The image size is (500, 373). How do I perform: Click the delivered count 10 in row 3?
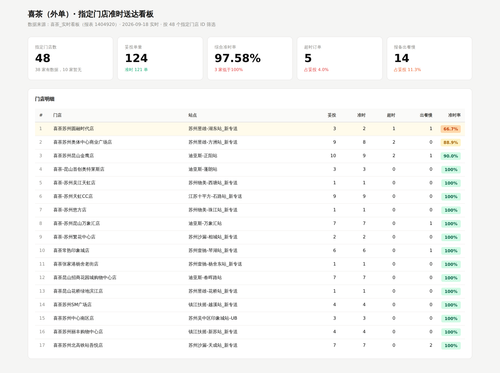pos(333,156)
